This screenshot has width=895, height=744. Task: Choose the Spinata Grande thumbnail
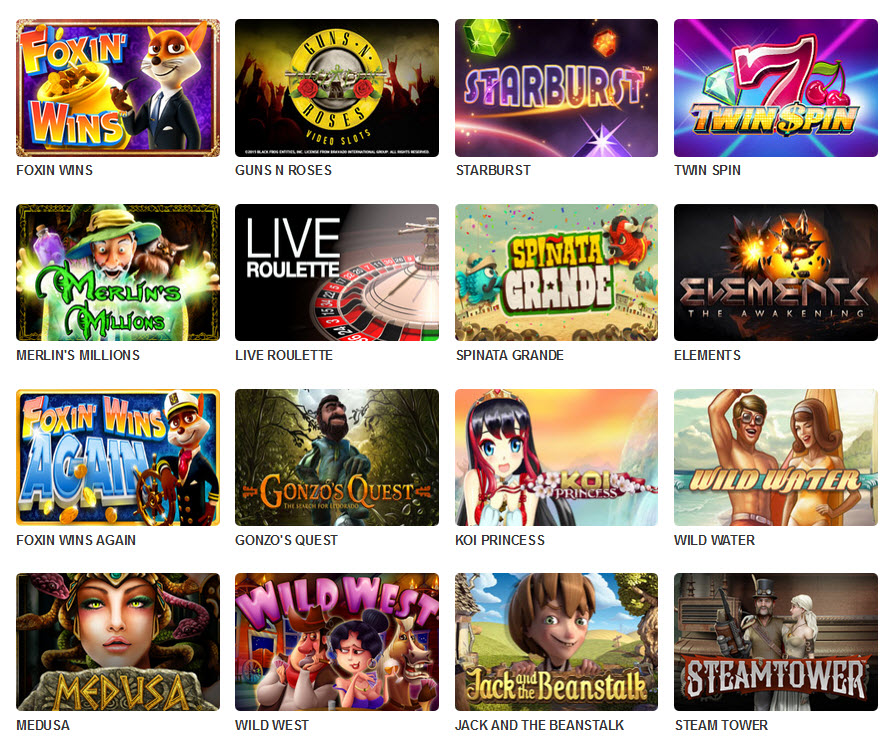[x=557, y=272]
